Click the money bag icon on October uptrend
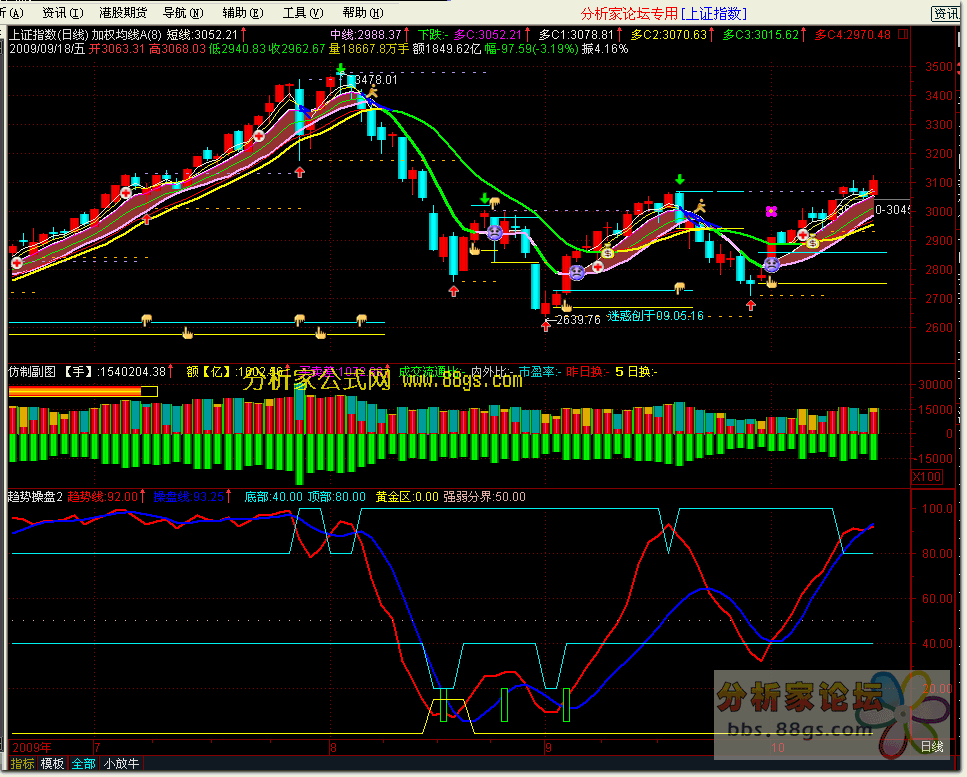Screen dimensions: 967x777 tap(812, 243)
